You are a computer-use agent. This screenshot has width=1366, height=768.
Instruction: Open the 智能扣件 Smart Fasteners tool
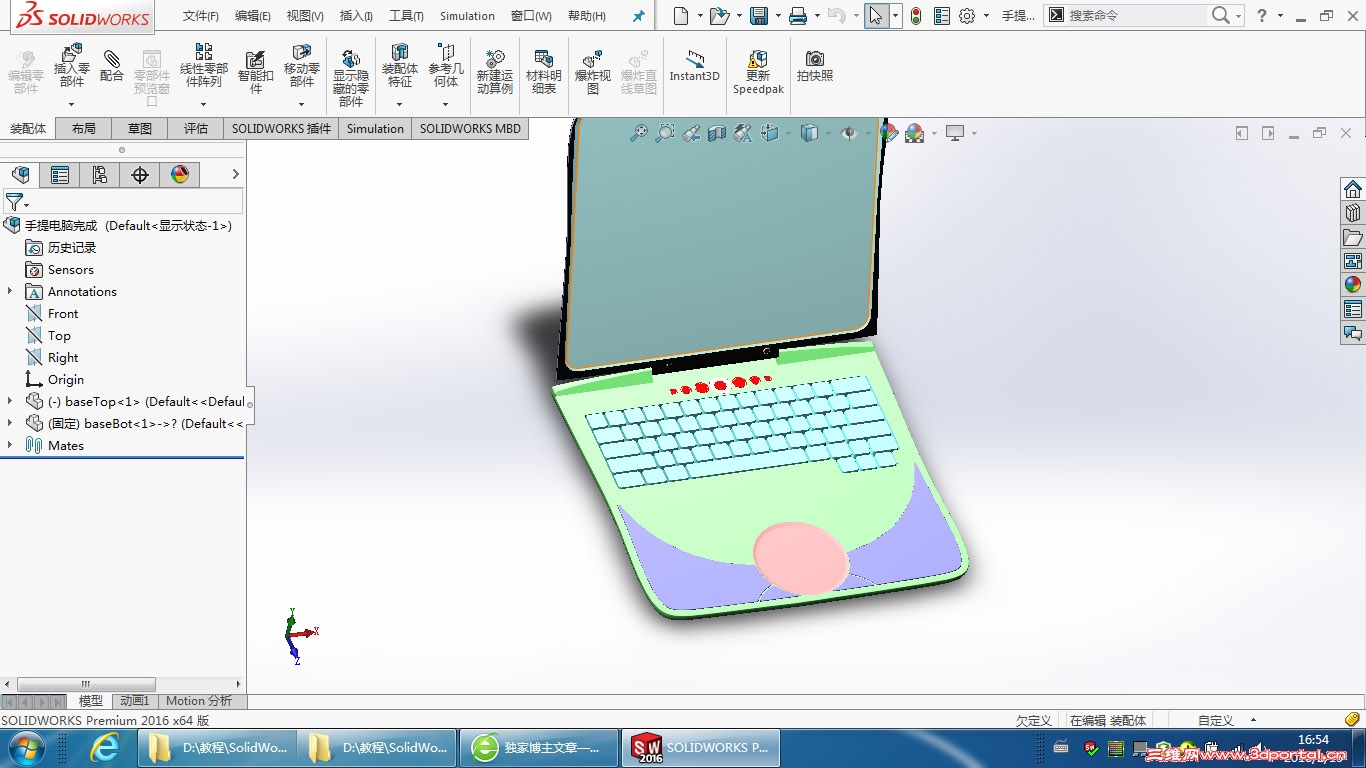(x=255, y=72)
